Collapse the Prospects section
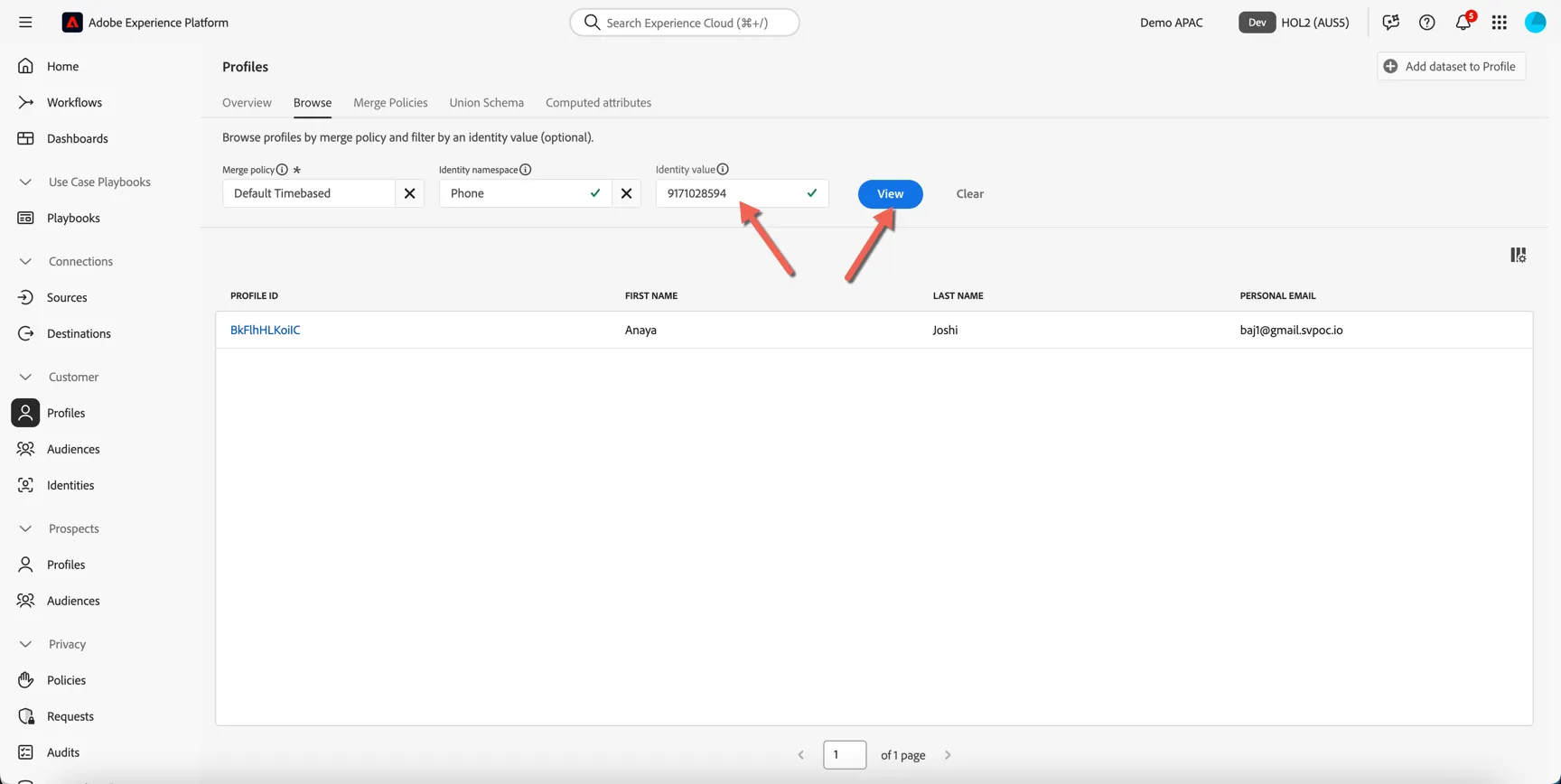 [25, 528]
